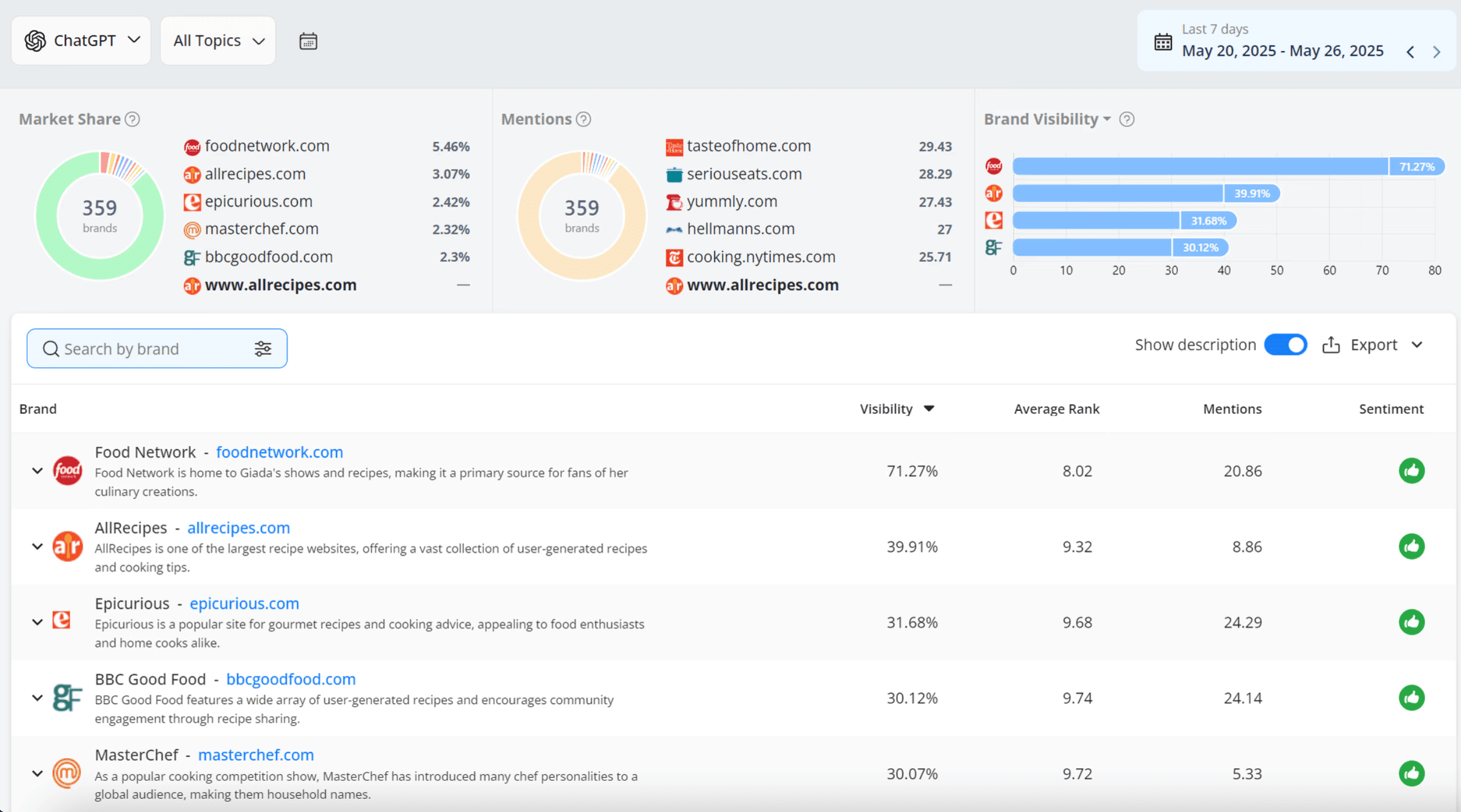
Task: Click Market Share help question icon
Action: point(133,119)
